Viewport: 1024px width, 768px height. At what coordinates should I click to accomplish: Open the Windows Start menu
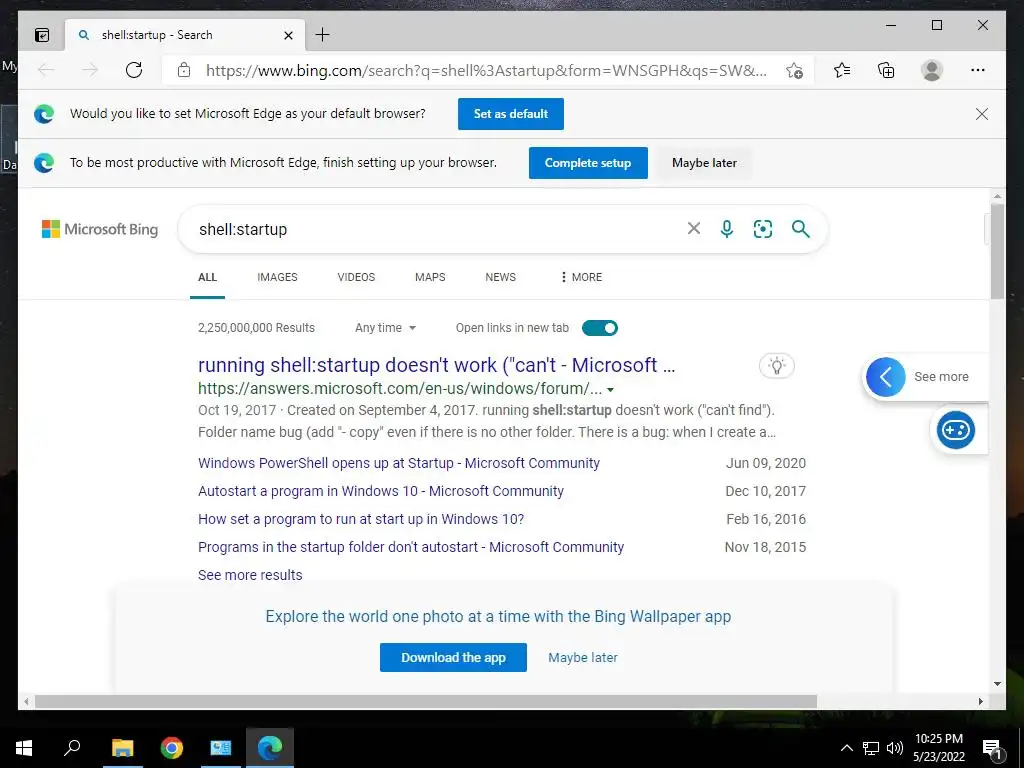[24, 748]
